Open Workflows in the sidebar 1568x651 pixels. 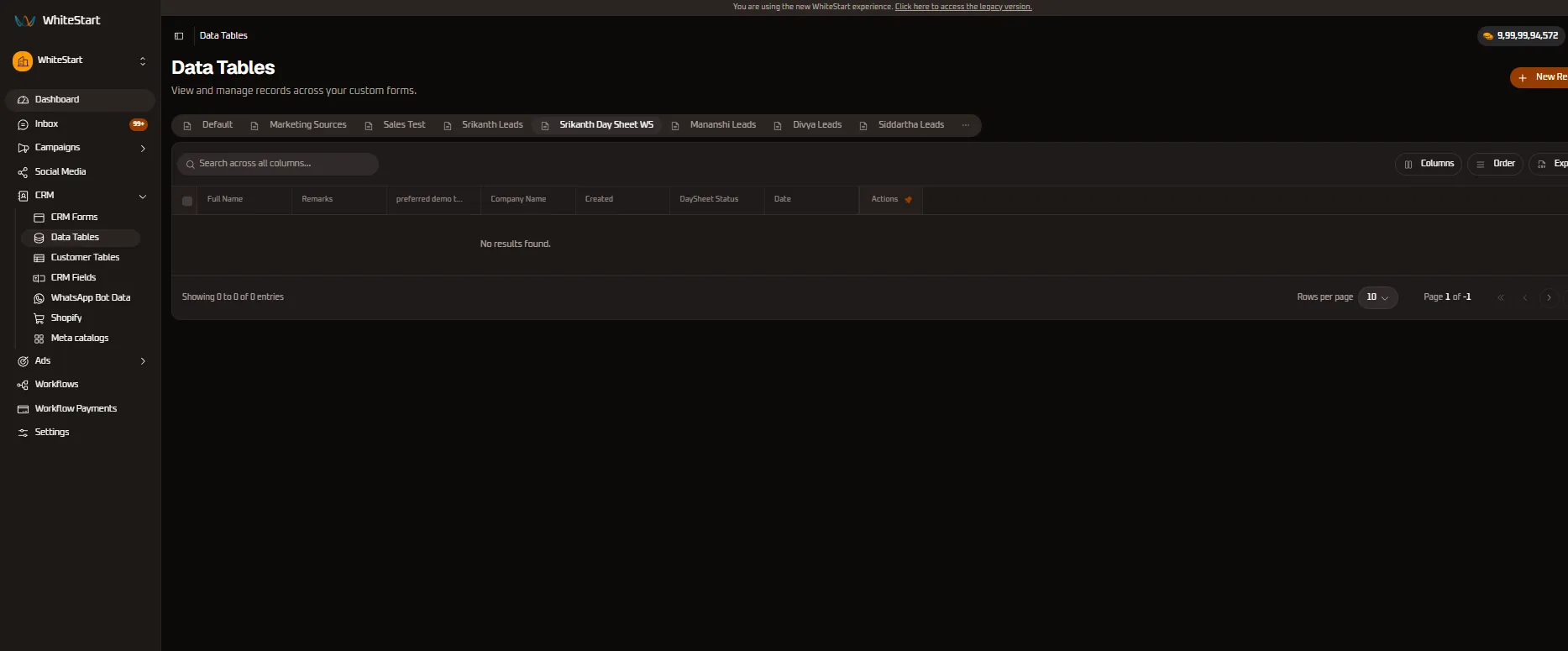coord(80,385)
